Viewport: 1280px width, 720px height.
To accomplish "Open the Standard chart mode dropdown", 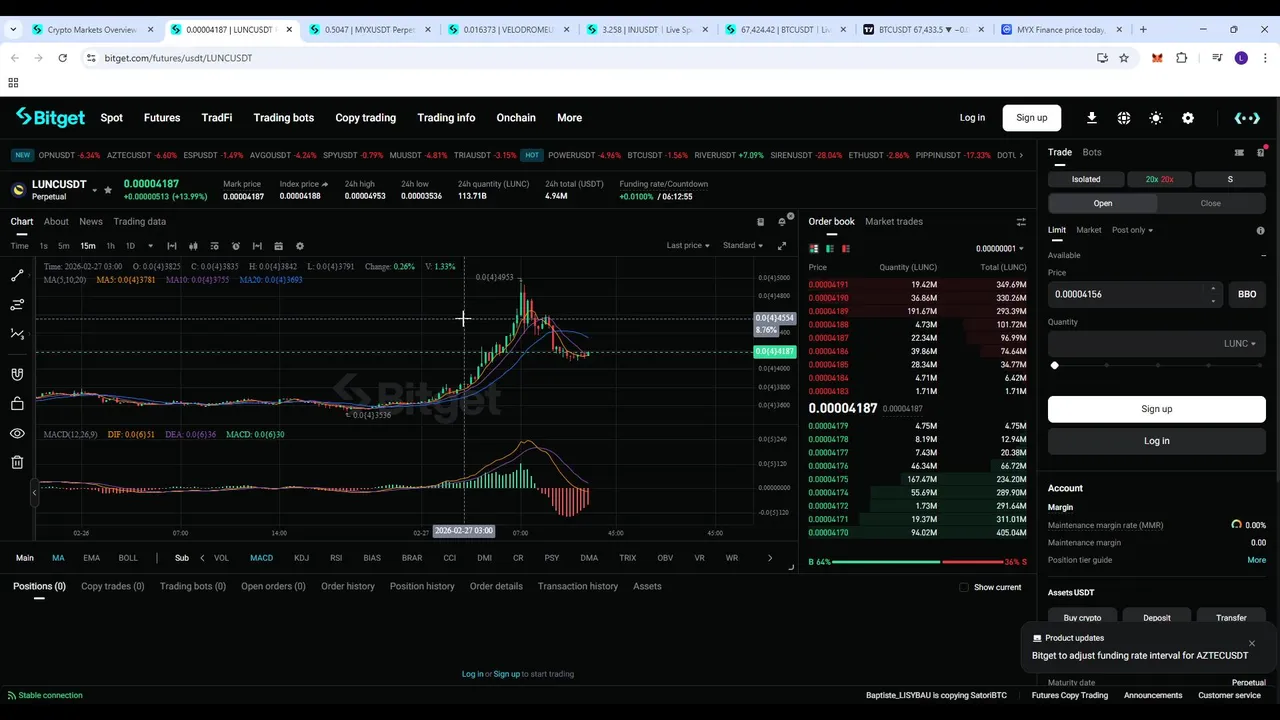I will coord(743,246).
